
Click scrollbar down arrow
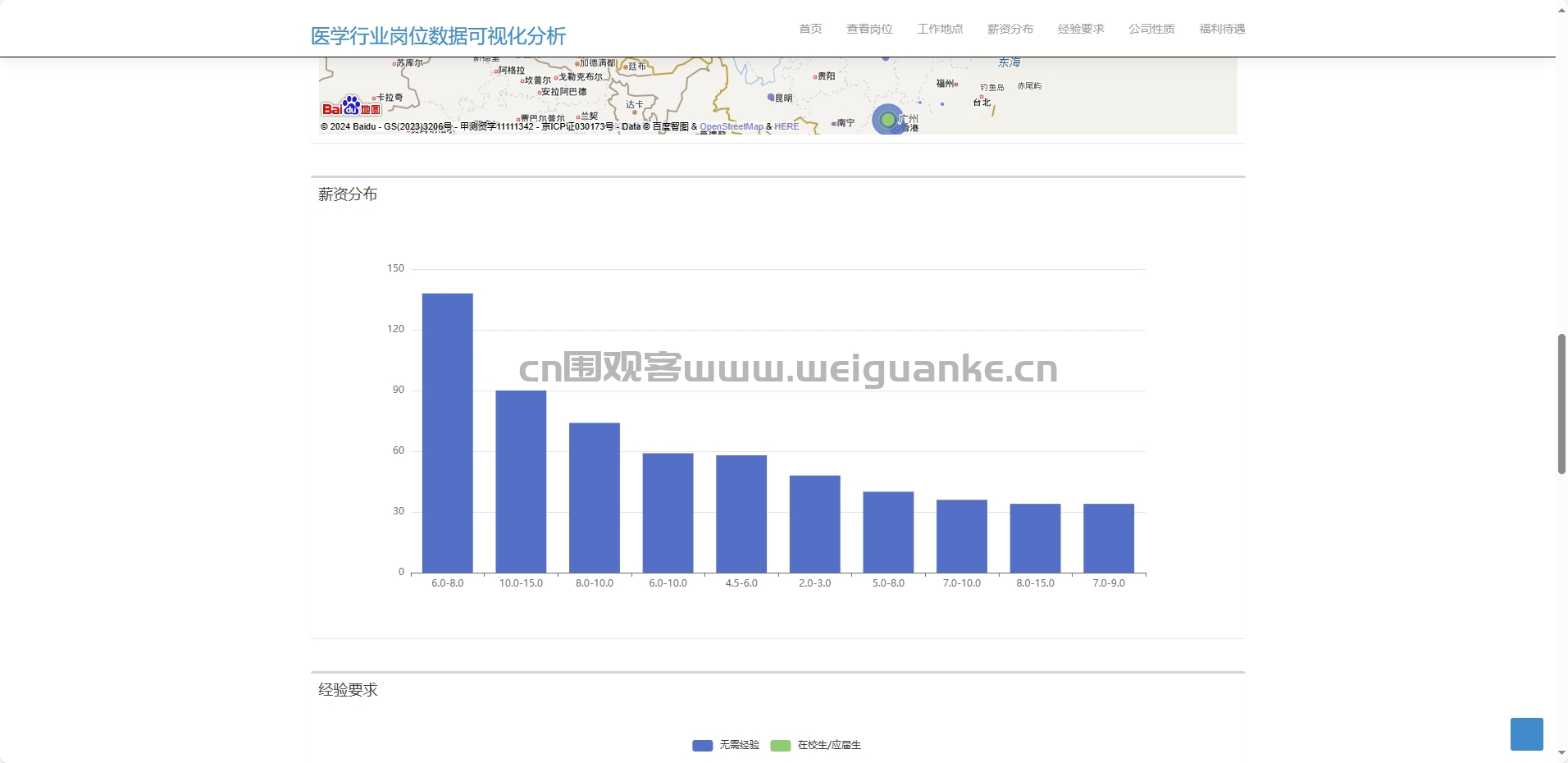(x=1561, y=753)
